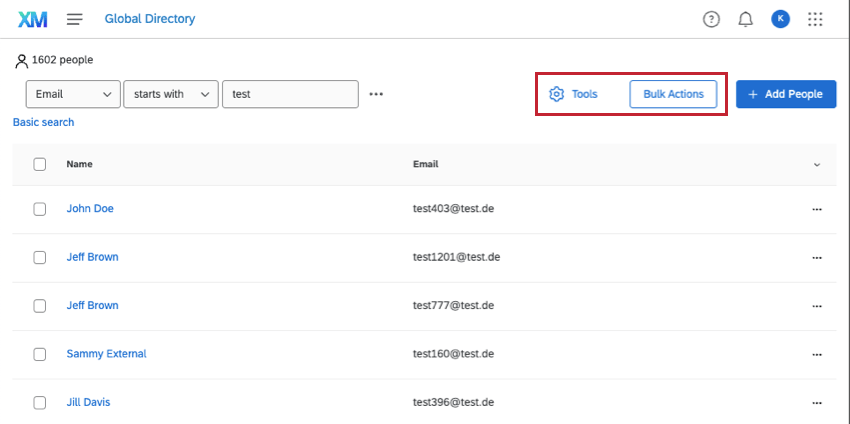Image resolution: width=850 pixels, height=424 pixels.
Task: Check the box for Jill Davis
Action: [x=40, y=402]
